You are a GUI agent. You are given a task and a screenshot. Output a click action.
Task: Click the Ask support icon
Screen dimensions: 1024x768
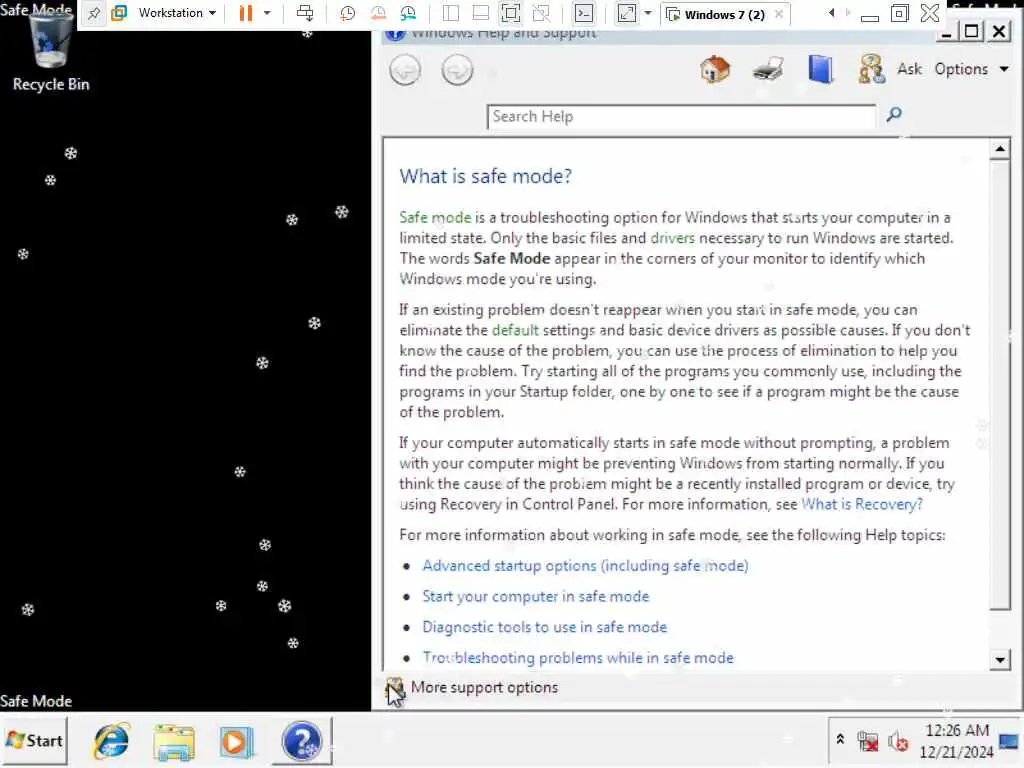click(x=872, y=69)
